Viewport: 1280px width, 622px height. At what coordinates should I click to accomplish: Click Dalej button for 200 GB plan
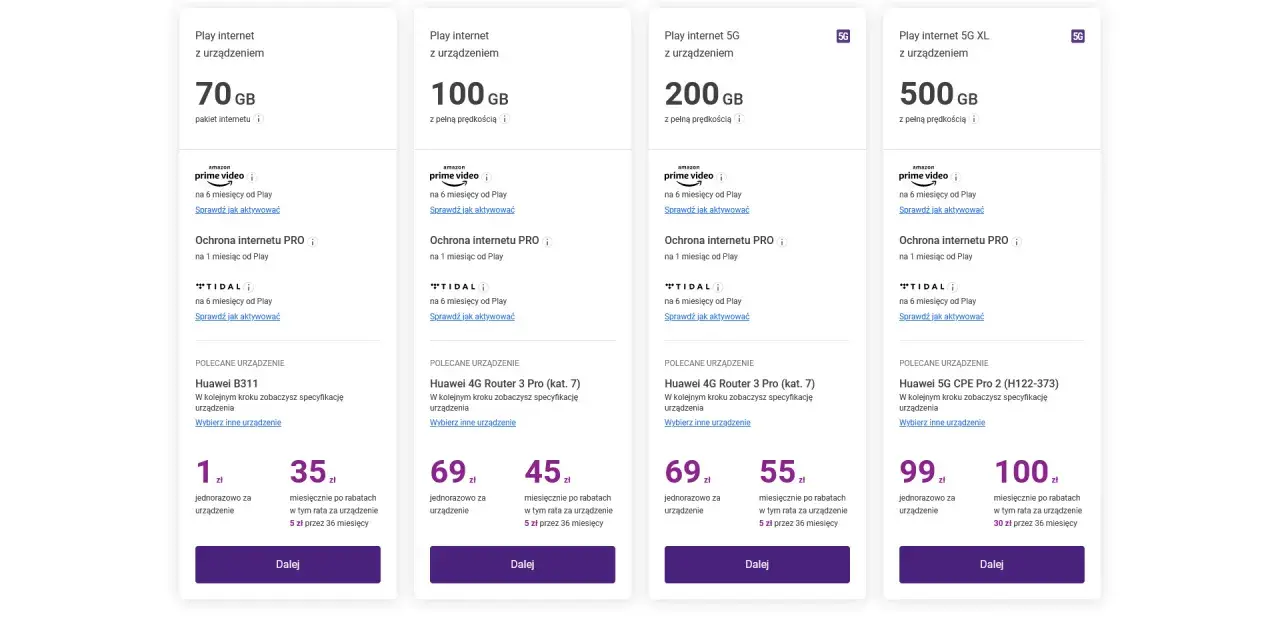click(x=757, y=564)
